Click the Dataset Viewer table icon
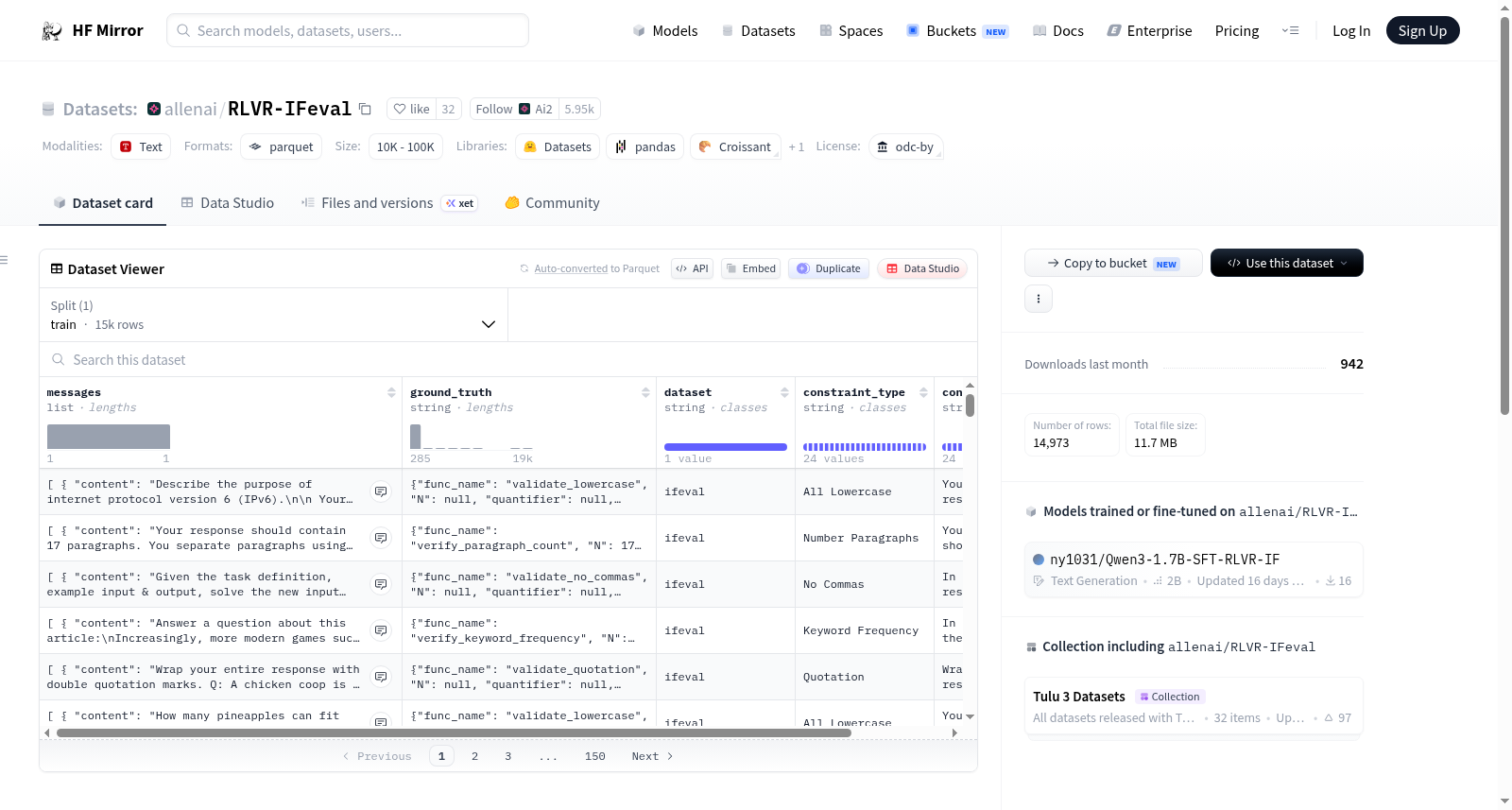Screen dimensions: 1512x810 pos(57,269)
